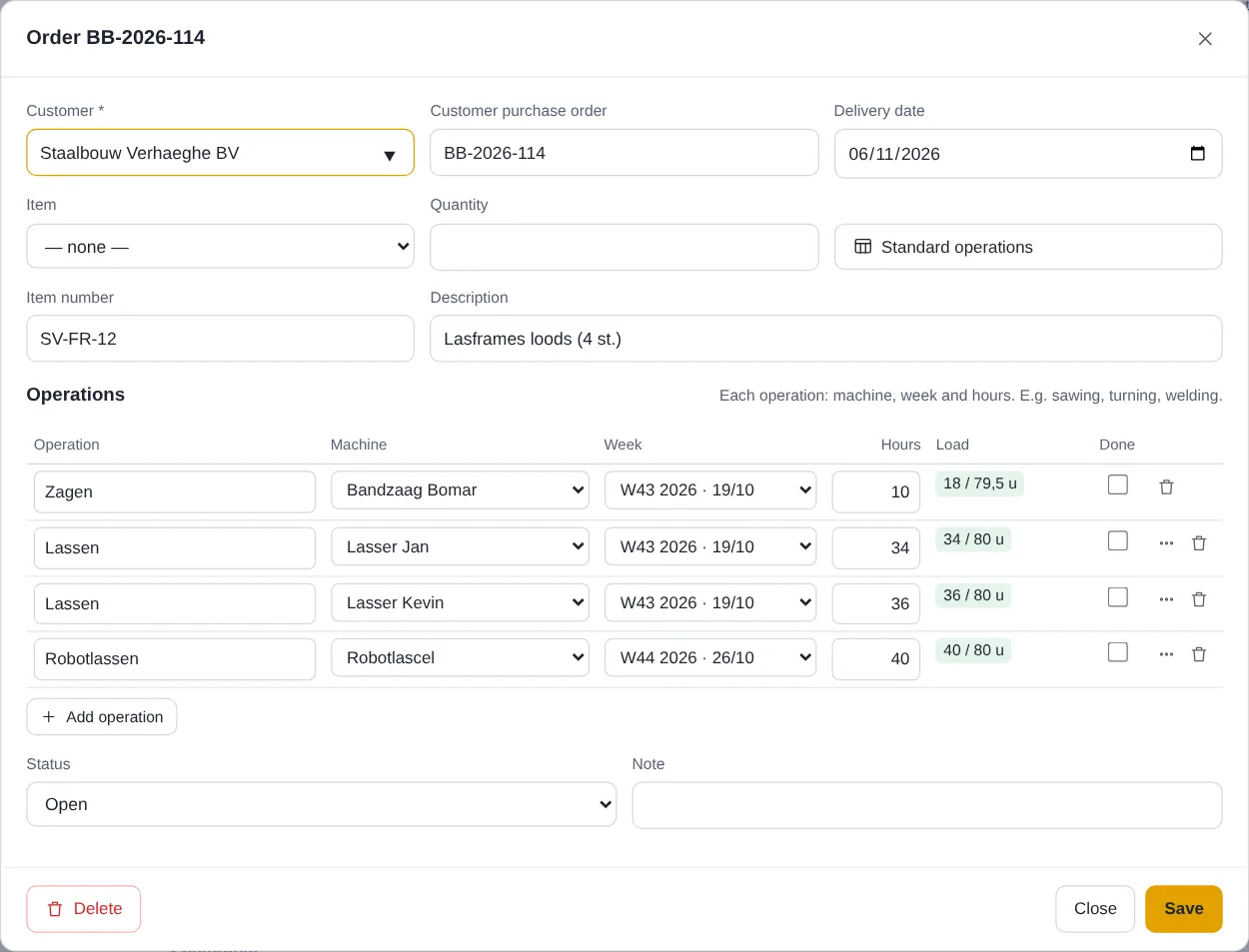
Task: Click trash icon on Robotlassen row
Action: point(1199,654)
